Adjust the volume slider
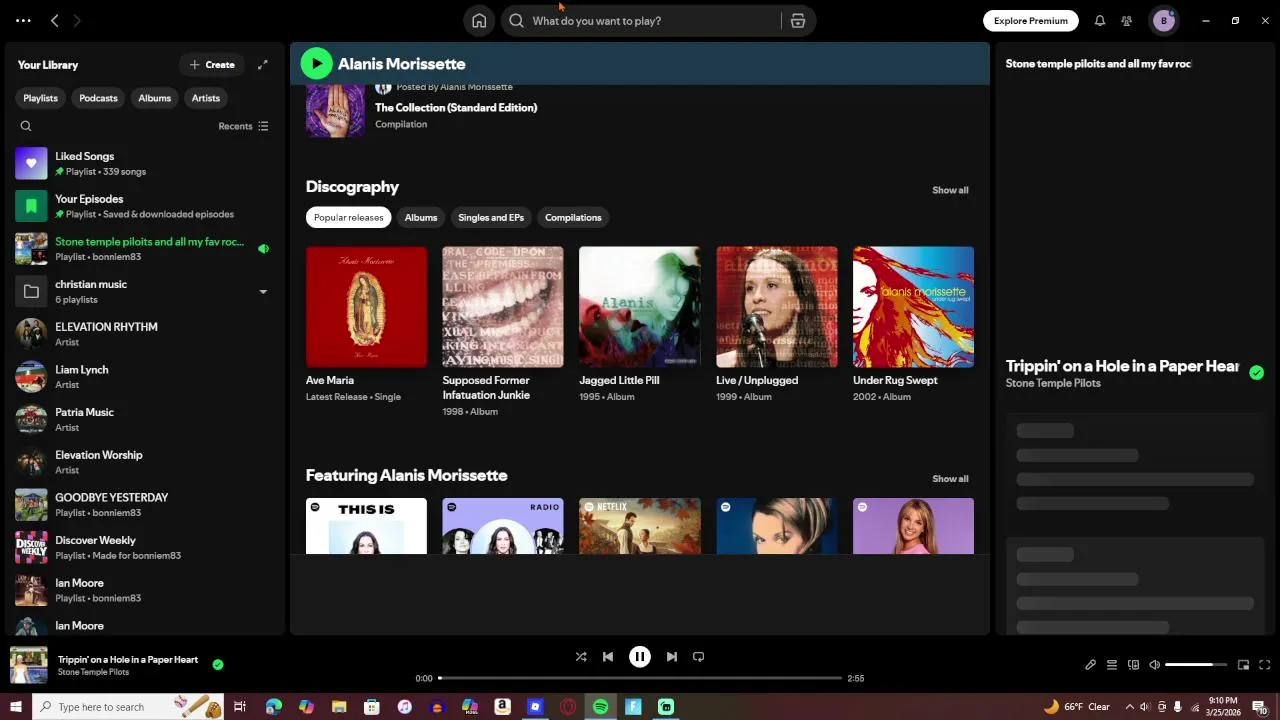This screenshot has width=1280, height=720. (1196, 665)
